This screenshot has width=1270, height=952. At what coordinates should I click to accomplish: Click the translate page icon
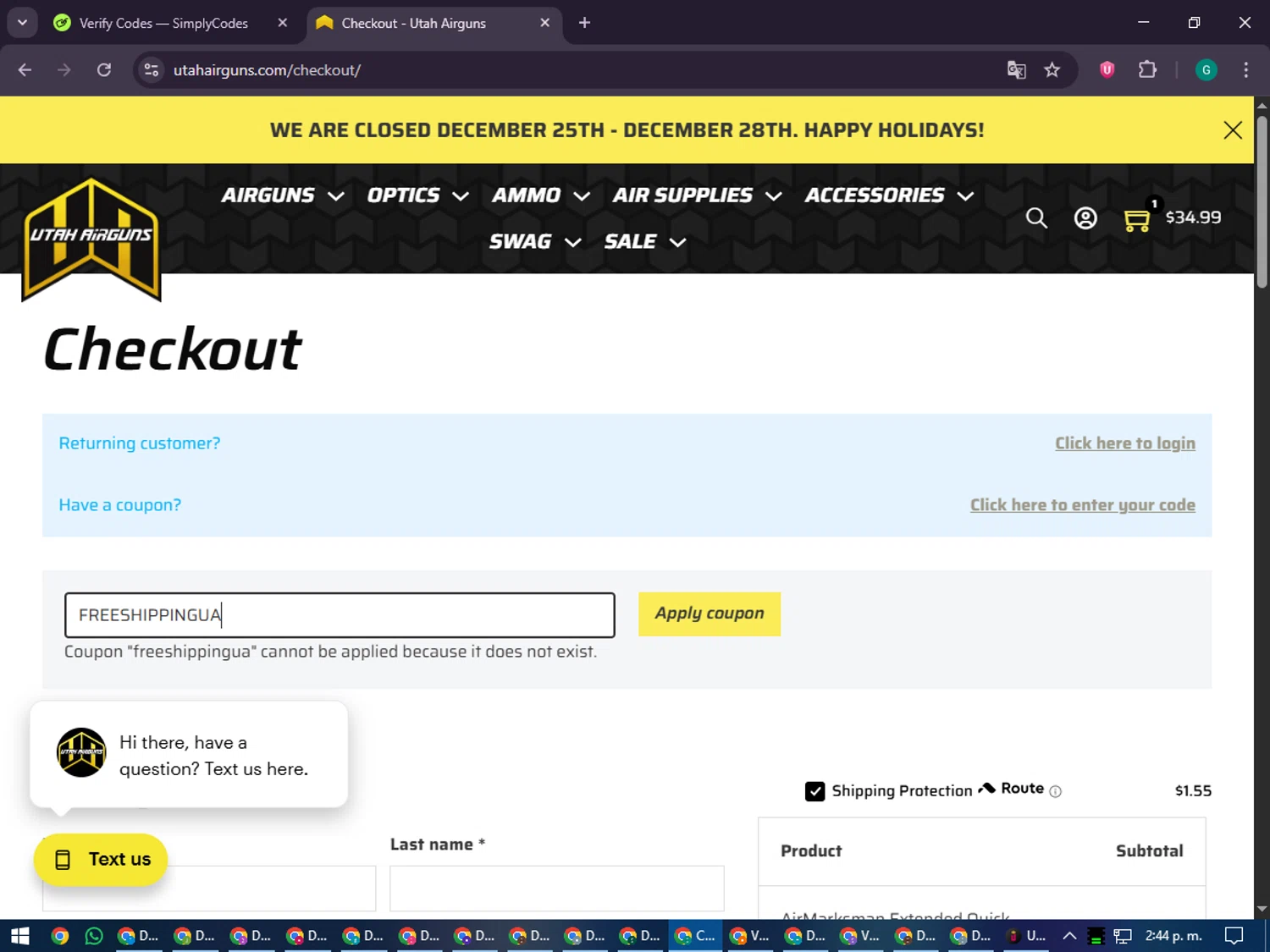tap(1016, 70)
